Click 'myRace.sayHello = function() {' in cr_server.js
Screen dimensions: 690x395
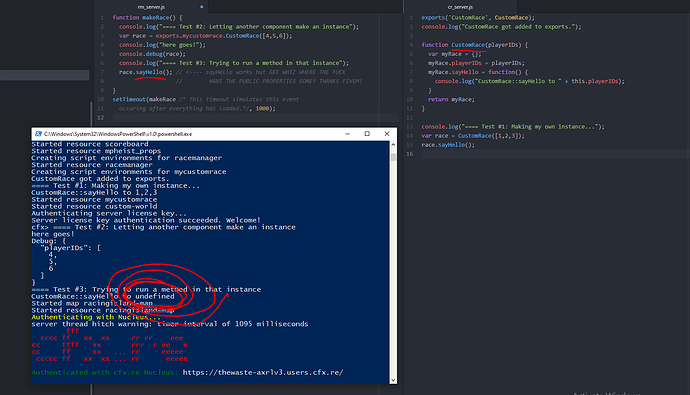click(478, 72)
